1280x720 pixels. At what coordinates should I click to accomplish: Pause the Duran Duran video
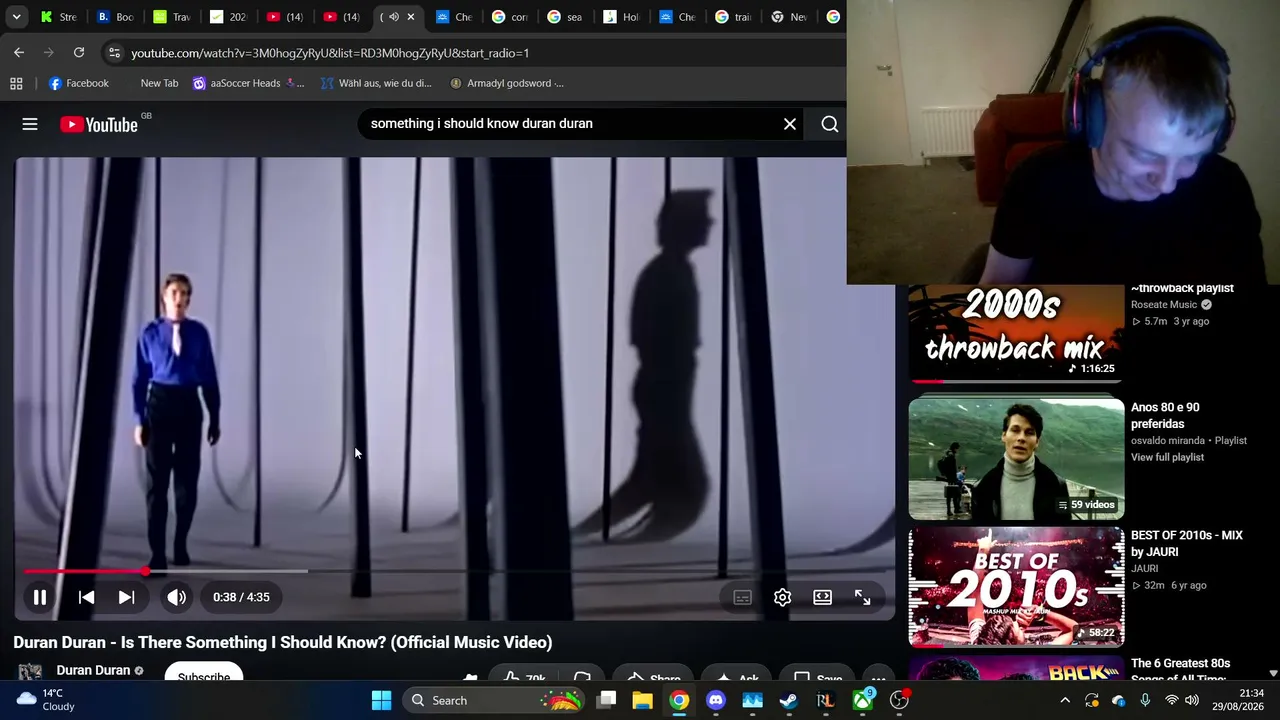(40, 597)
